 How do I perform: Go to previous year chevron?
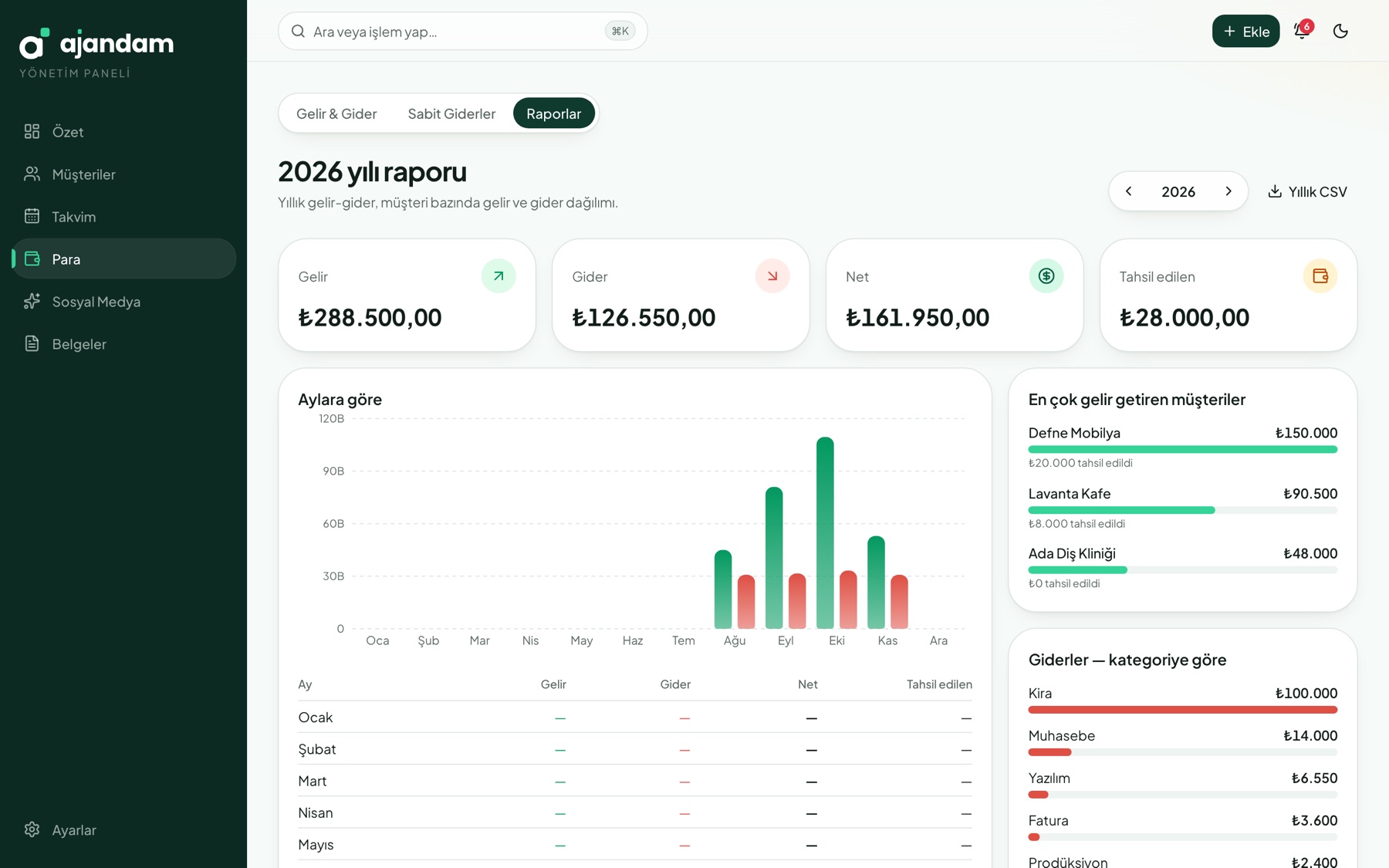[1128, 191]
